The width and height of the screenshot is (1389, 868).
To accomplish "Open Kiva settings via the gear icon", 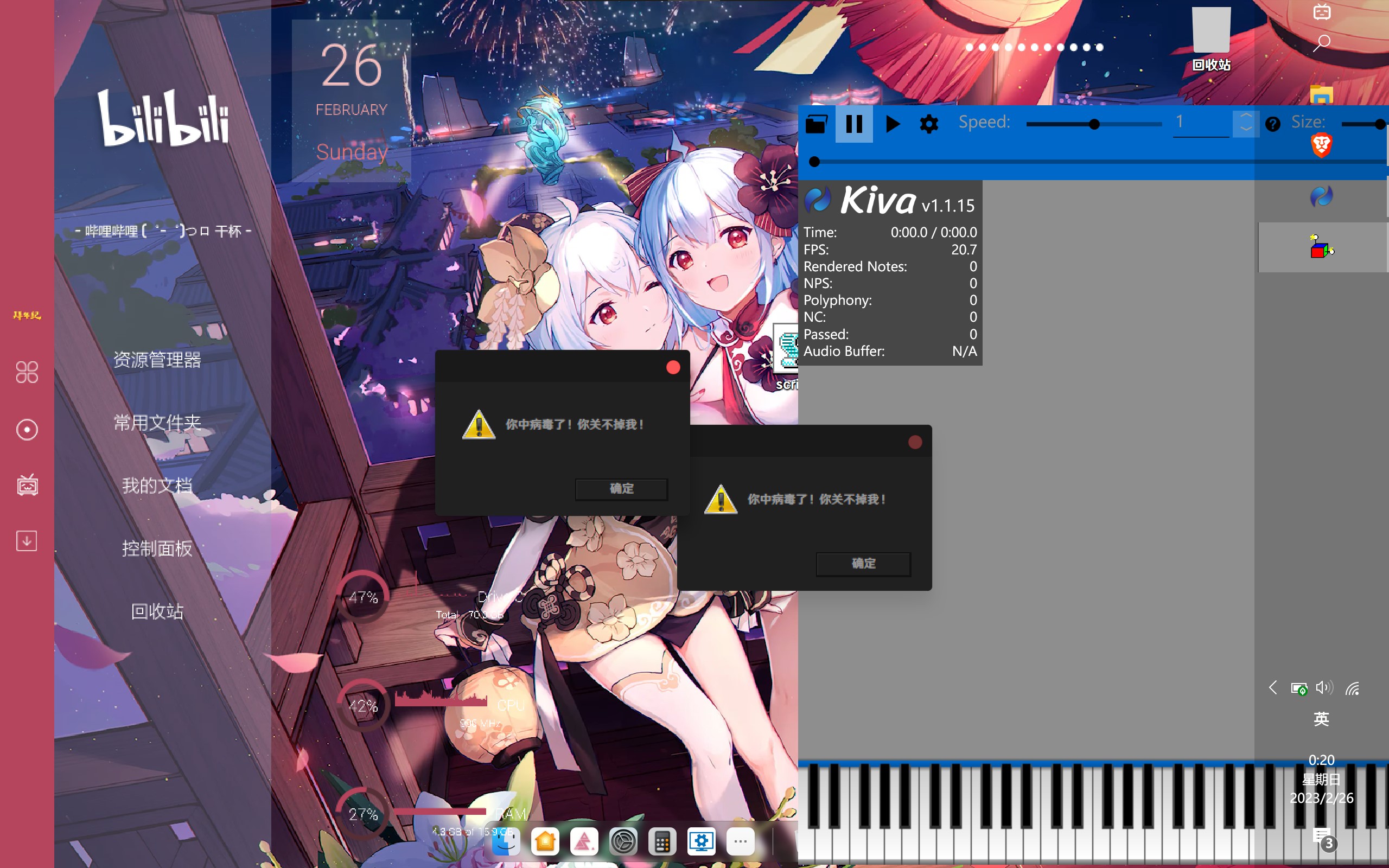I will click(929, 124).
